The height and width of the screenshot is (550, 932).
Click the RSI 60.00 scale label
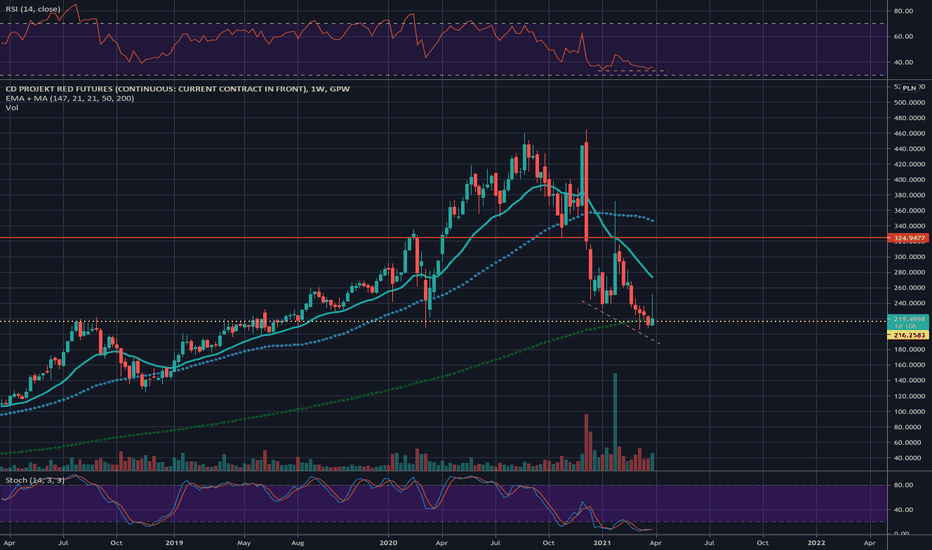903,36
